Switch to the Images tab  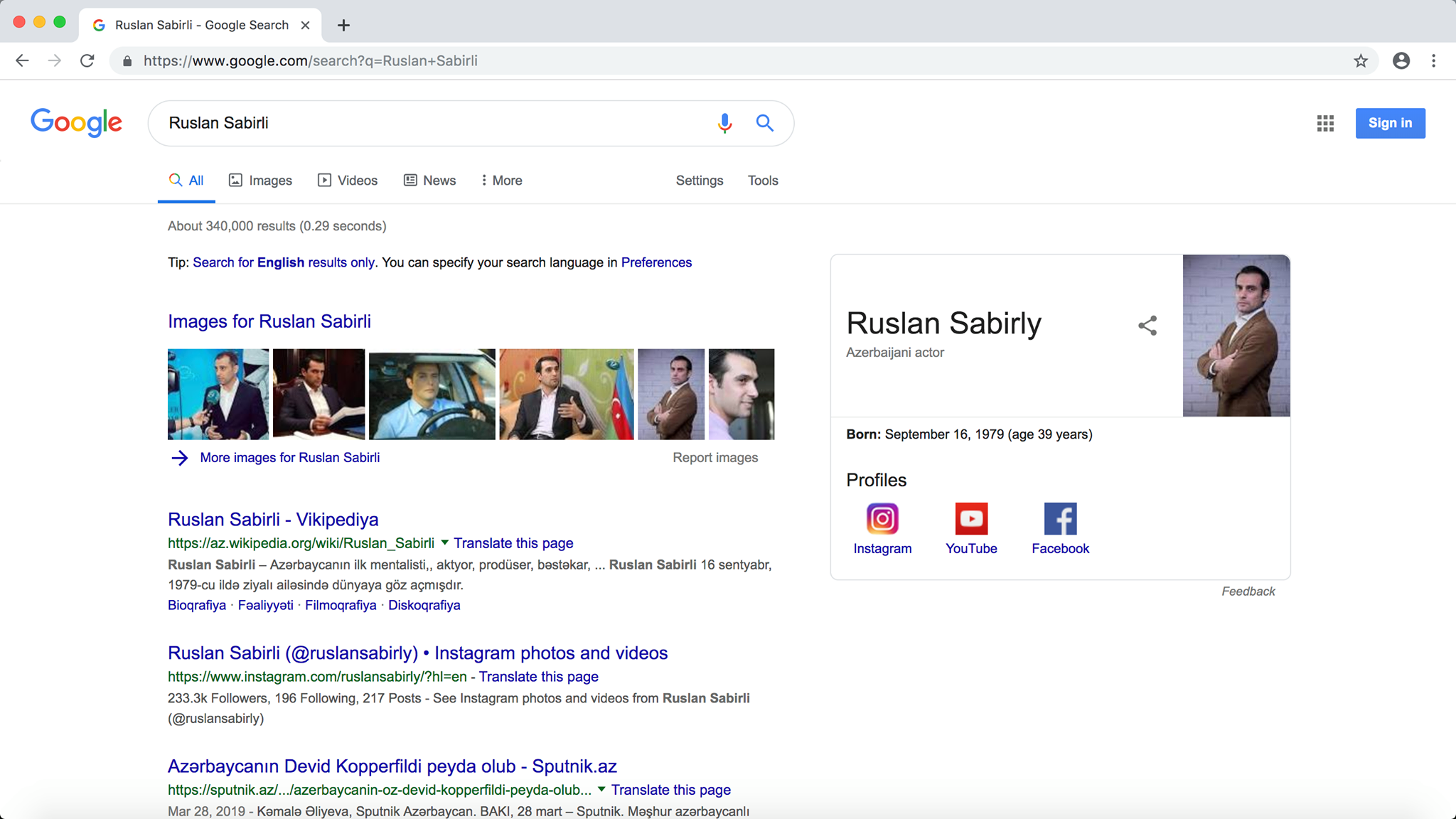[260, 181]
